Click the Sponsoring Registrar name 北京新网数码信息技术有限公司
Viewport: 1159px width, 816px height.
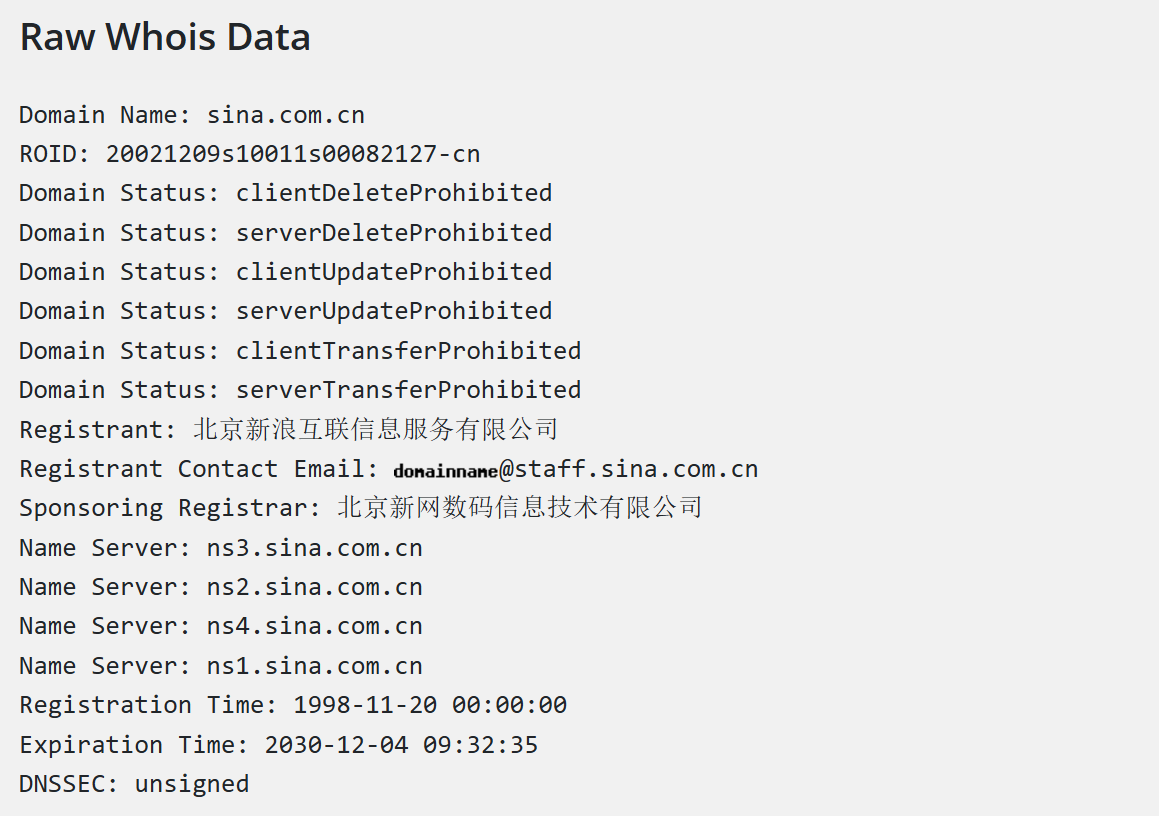pos(520,508)
